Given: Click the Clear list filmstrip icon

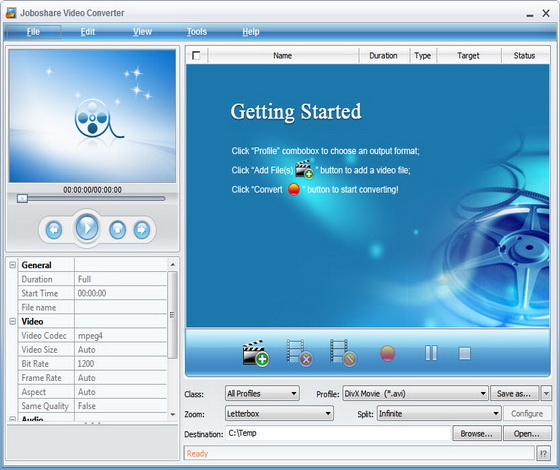Looking at the screenshot, I should coord(343,353).
